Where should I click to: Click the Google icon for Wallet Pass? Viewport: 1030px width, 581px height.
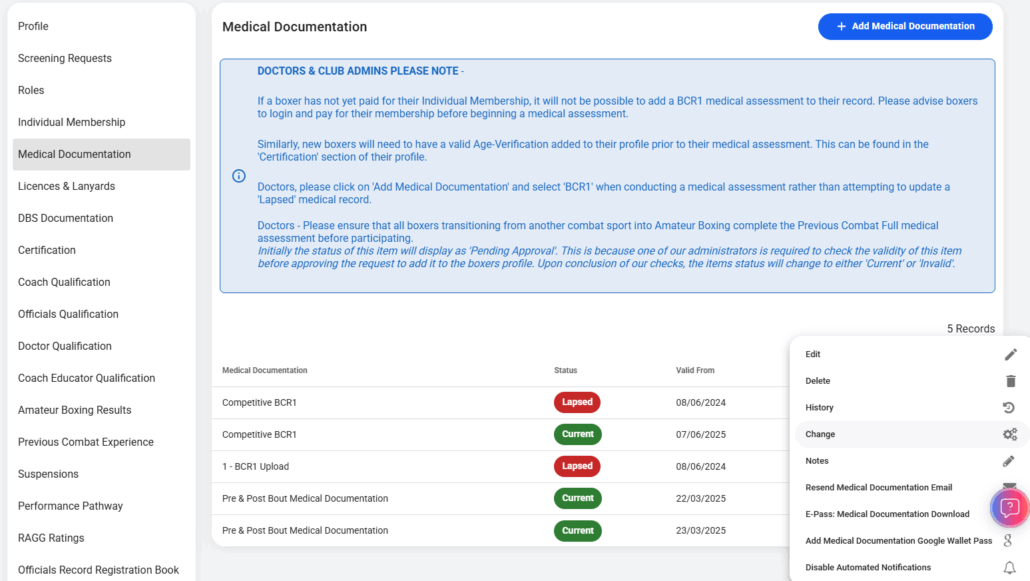click(1008, 540)
